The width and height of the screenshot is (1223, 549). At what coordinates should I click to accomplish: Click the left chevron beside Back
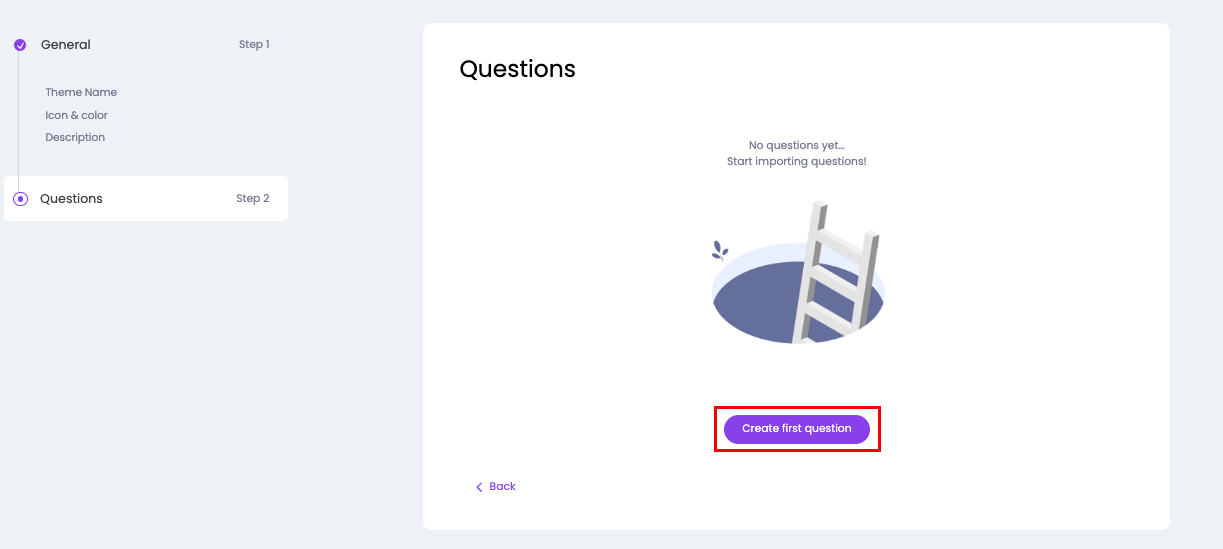tap(479, 487)
